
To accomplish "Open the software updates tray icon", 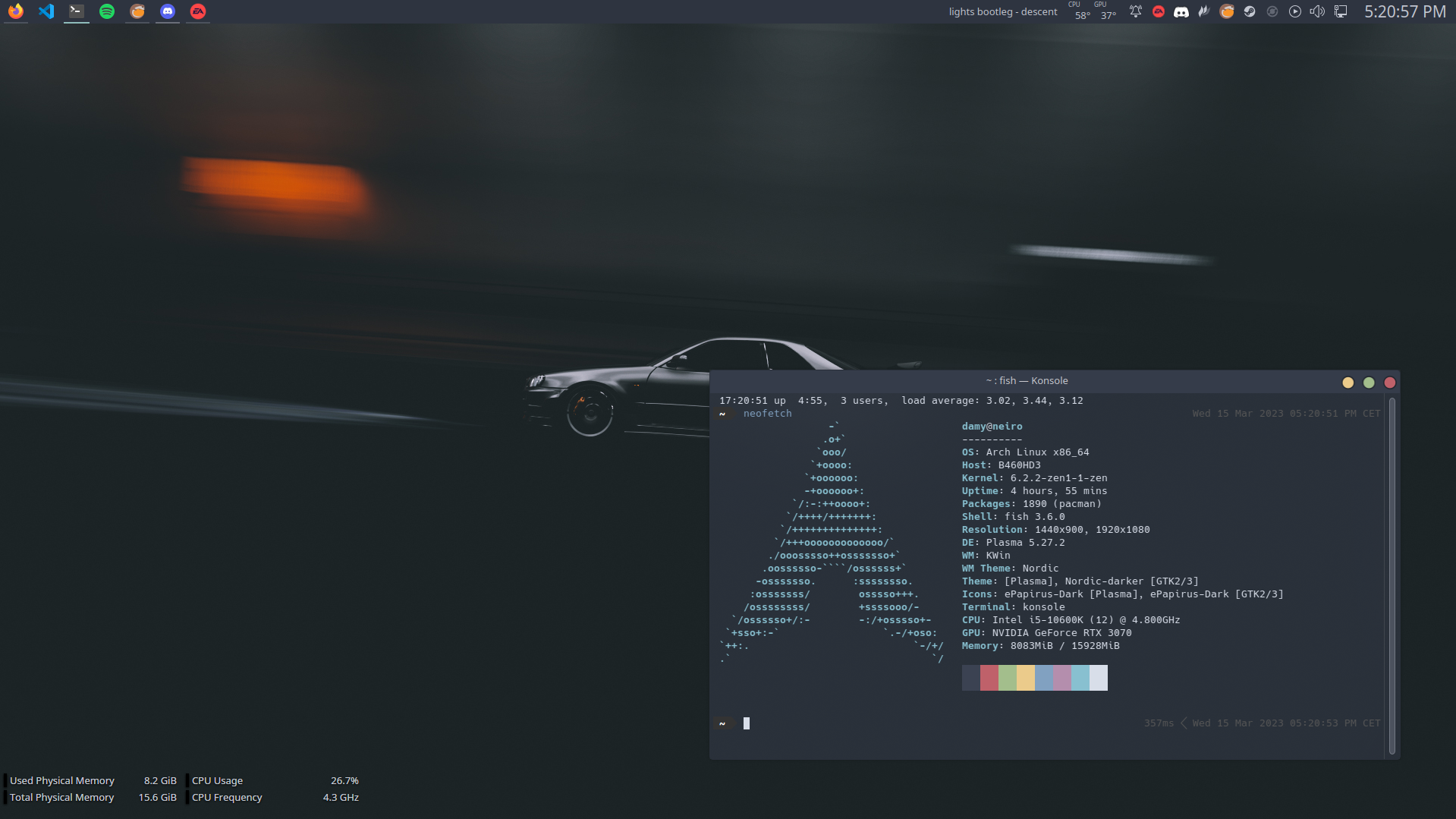I will pyautogui.click(x=1272, y=11).
